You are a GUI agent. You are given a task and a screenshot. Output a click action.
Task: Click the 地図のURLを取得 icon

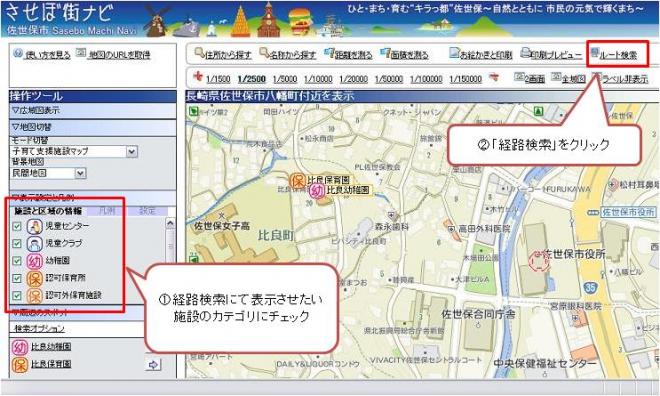[81, 53]
